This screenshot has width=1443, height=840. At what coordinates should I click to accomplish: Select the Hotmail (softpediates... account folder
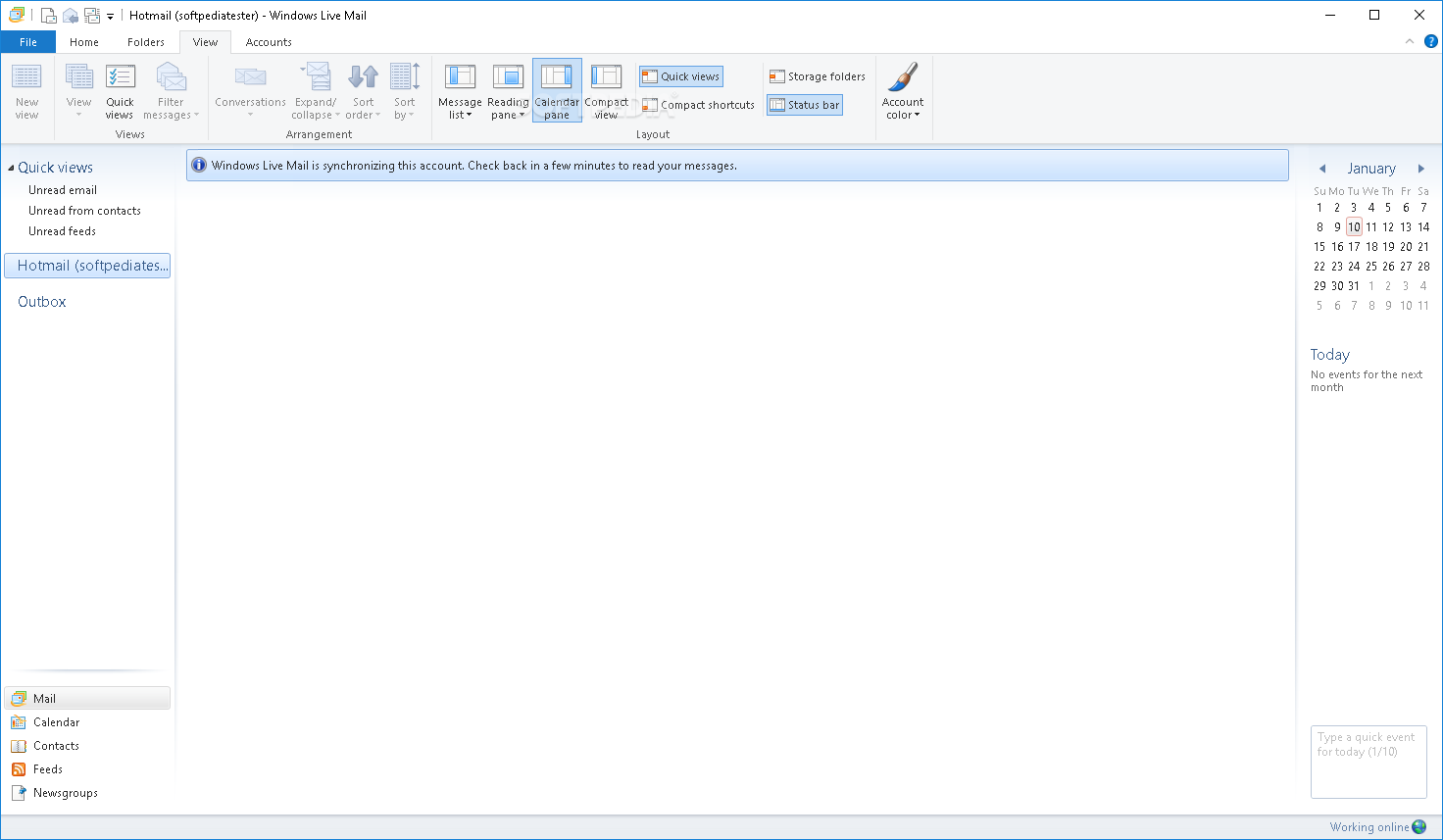87,266
